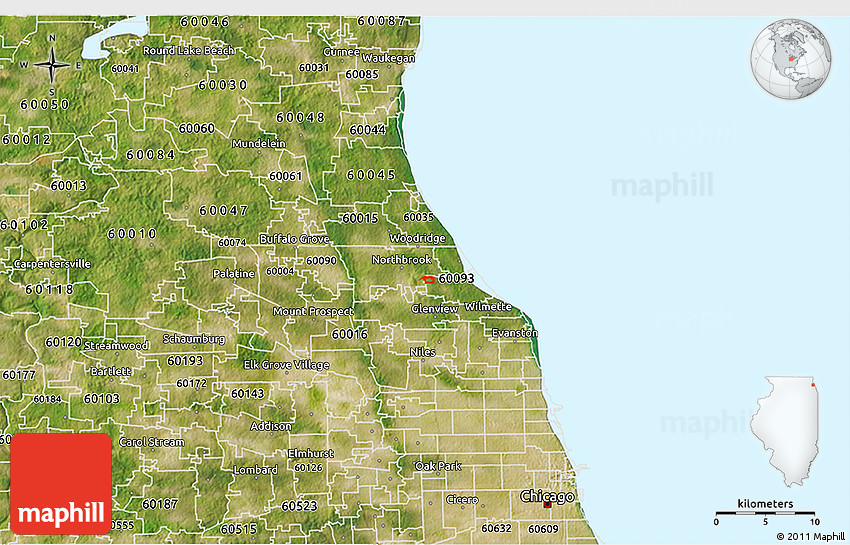
Task: Select the Chicago city label
Action: (x=547, y=496)
